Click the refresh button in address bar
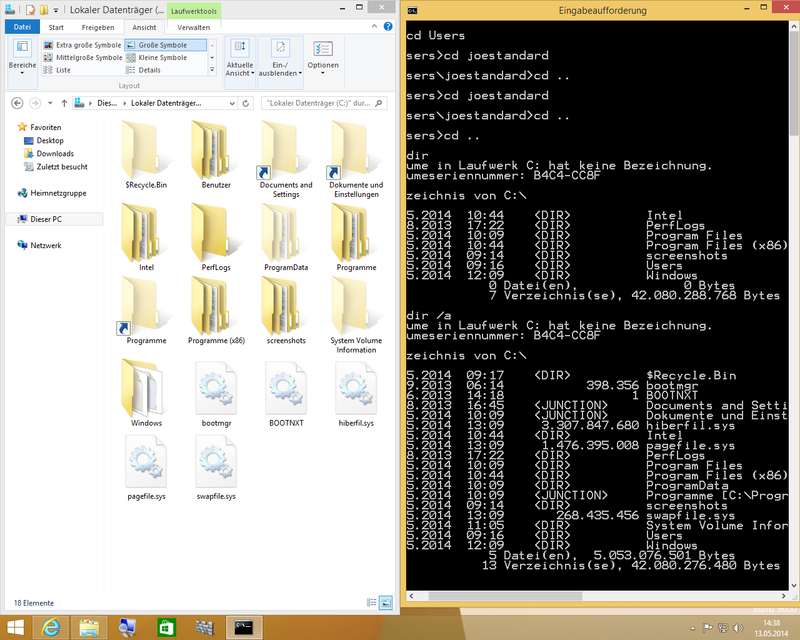 tap(248, 102)
